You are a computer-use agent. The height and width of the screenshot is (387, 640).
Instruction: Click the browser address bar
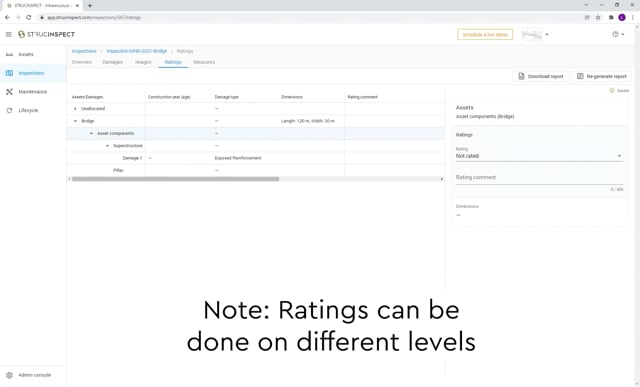[310, 18]
